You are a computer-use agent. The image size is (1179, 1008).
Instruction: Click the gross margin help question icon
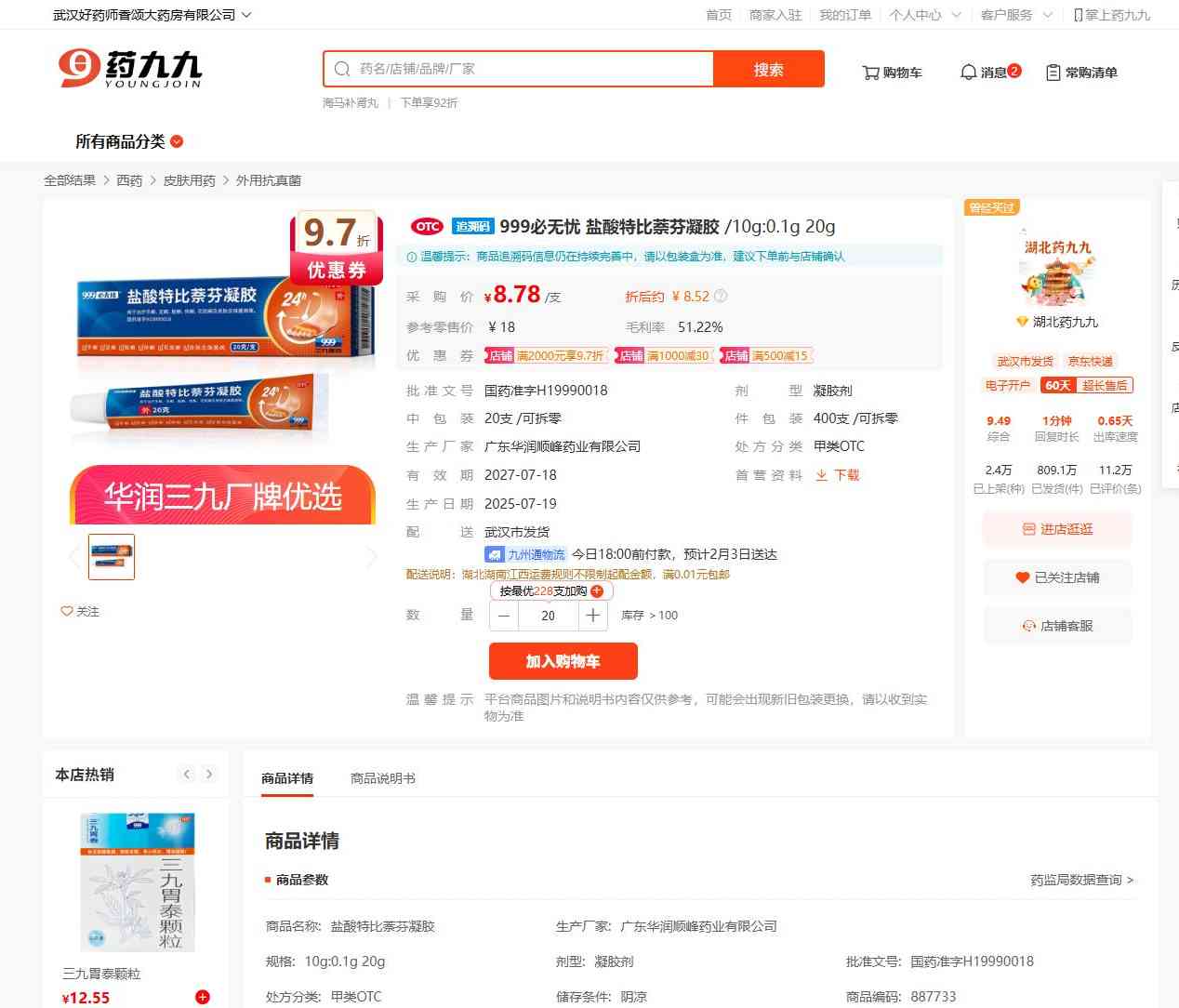click(x=721, y=297)
